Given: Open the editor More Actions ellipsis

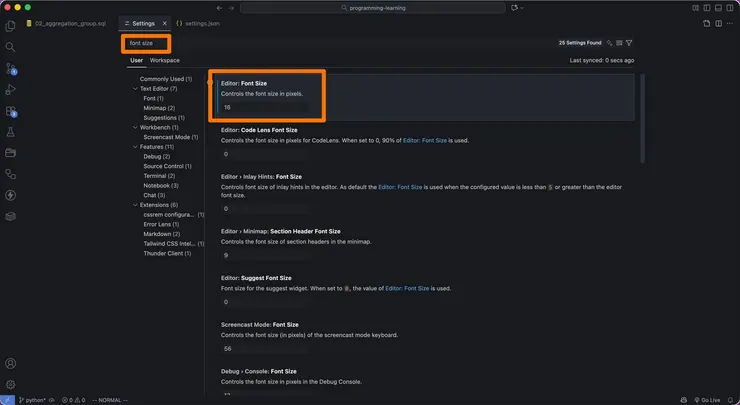Looking at the screenshot, I should tap(730, 24).
